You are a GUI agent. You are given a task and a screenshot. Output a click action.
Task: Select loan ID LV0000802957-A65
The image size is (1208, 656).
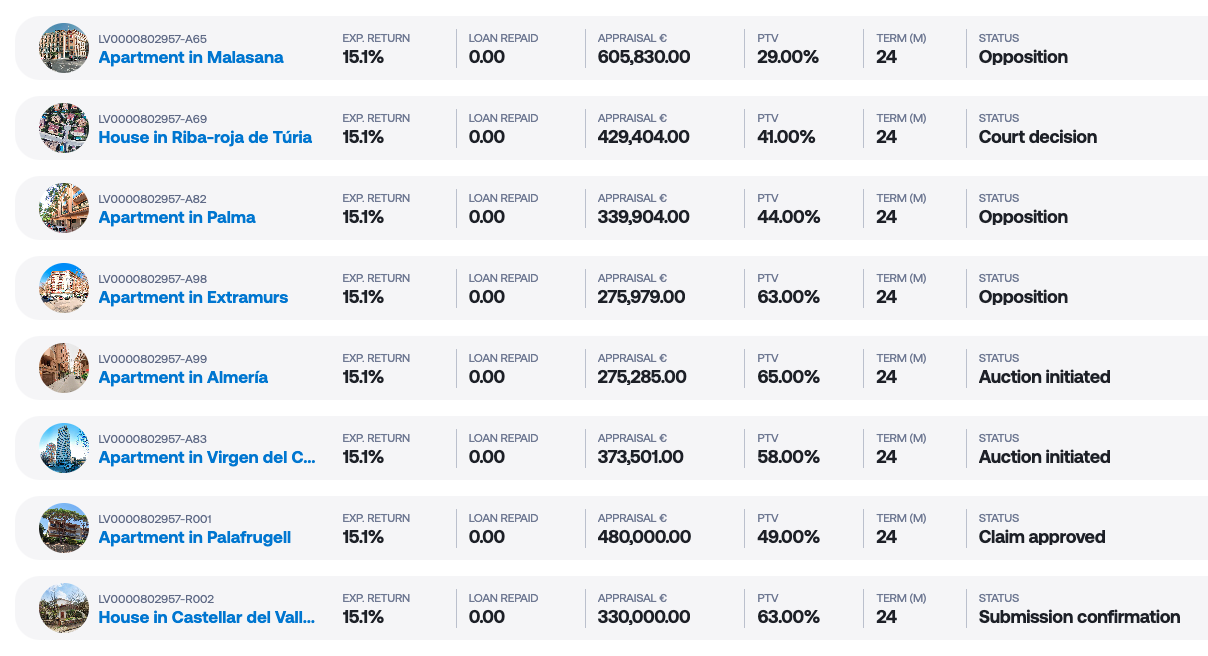pos(152,39)
